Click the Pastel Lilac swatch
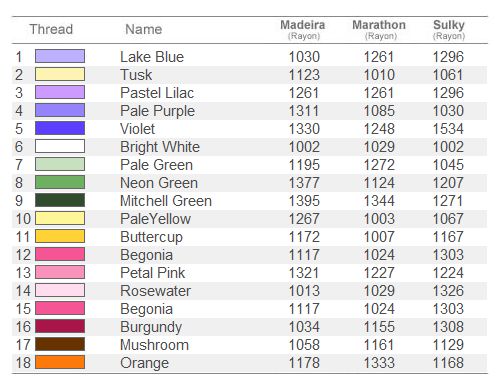The height and width of the screenshot is (384, 500). [60, 92]
